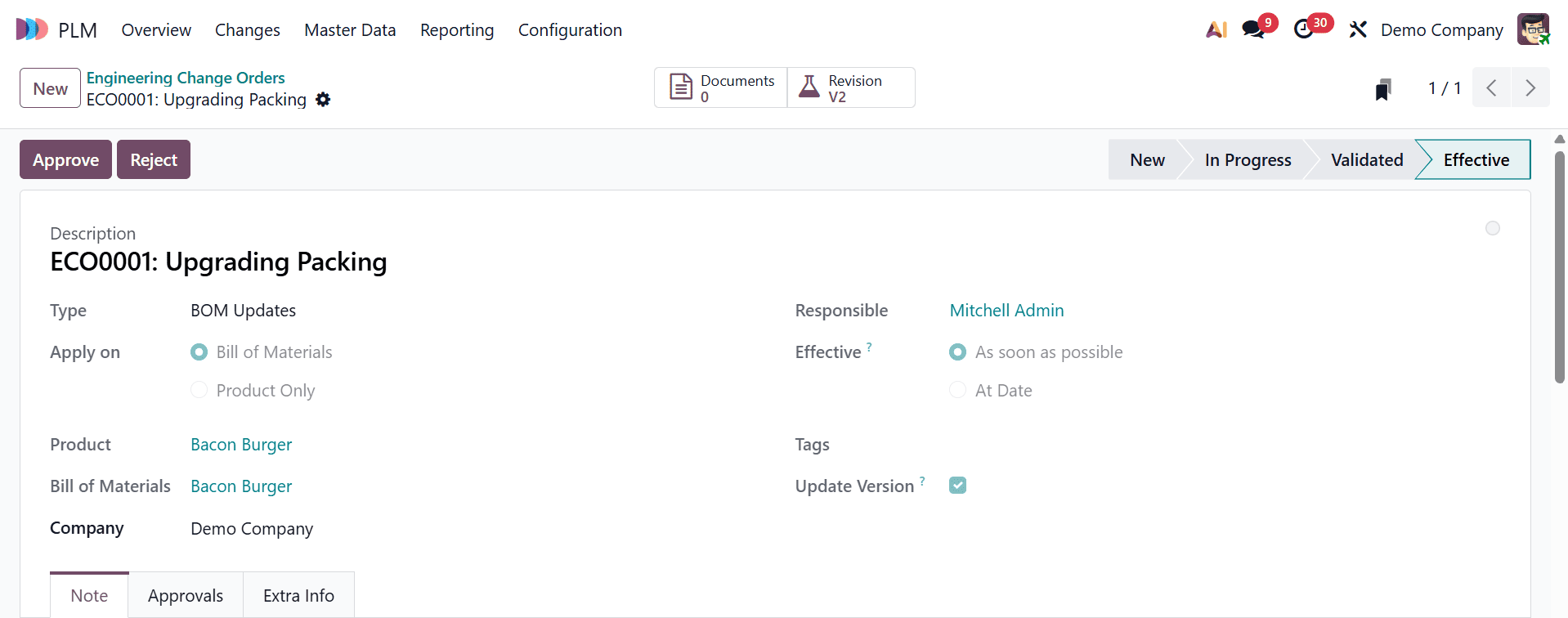Screen dimensions: 1568x618
Task: Open the debug tools wrench icon
Action: 1358,29
